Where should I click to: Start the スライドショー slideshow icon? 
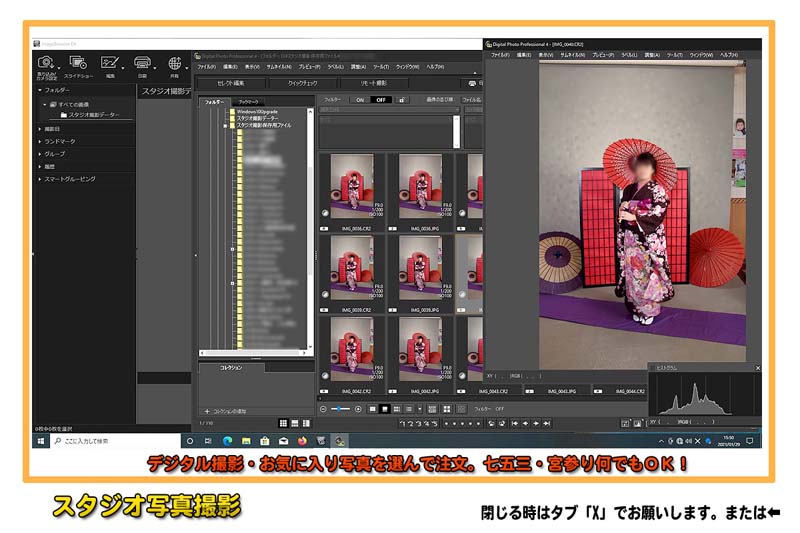[x=78, y=63]
